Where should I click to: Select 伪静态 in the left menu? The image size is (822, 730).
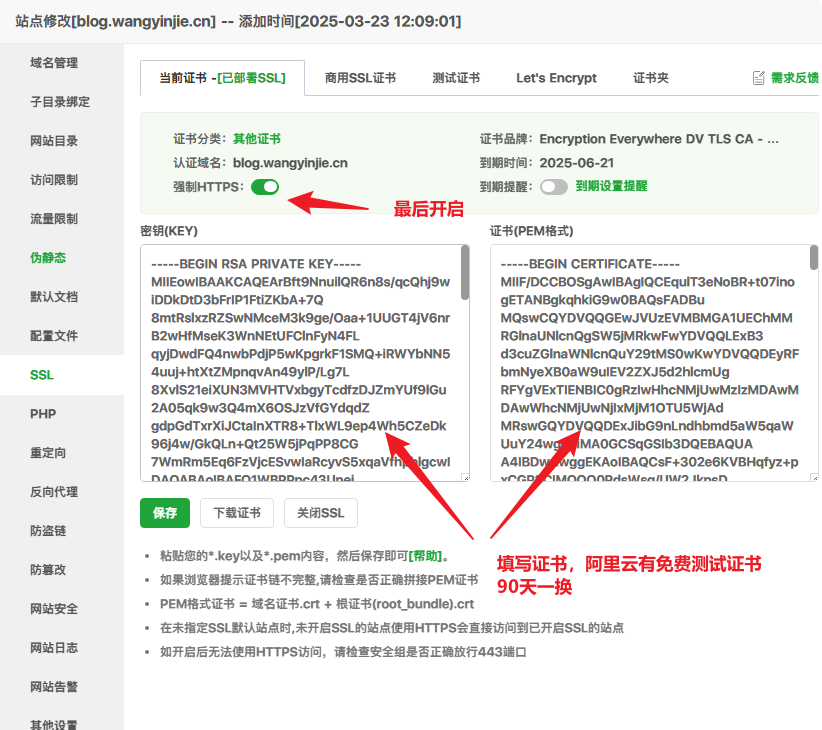[x=48, y=258]
